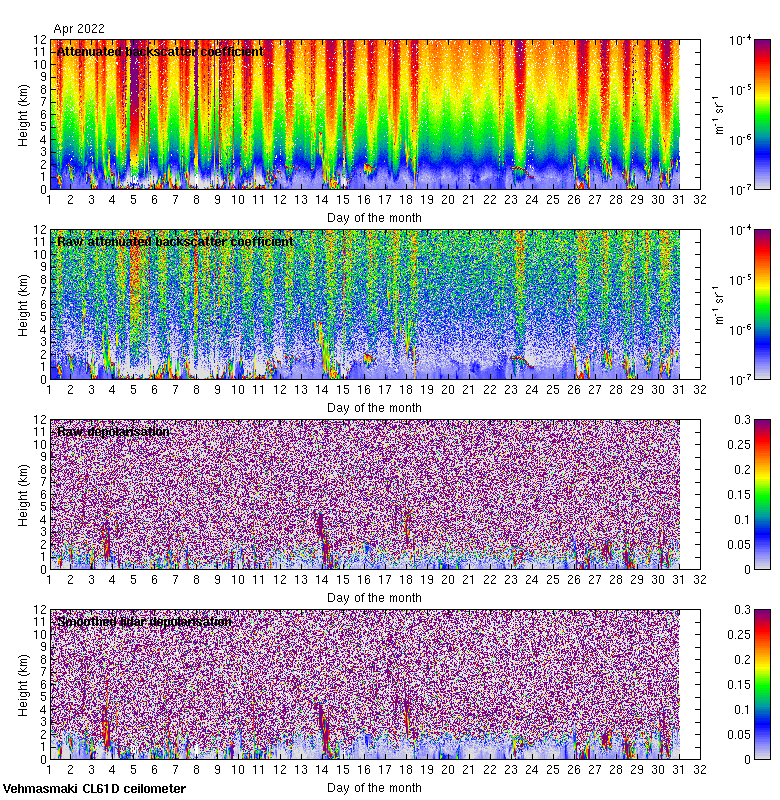Image resolution: width=780 pixels, height=800 pixels.
Task: Click the day '23' tick label under raw backscatter panel
Action: coord(511,389)
